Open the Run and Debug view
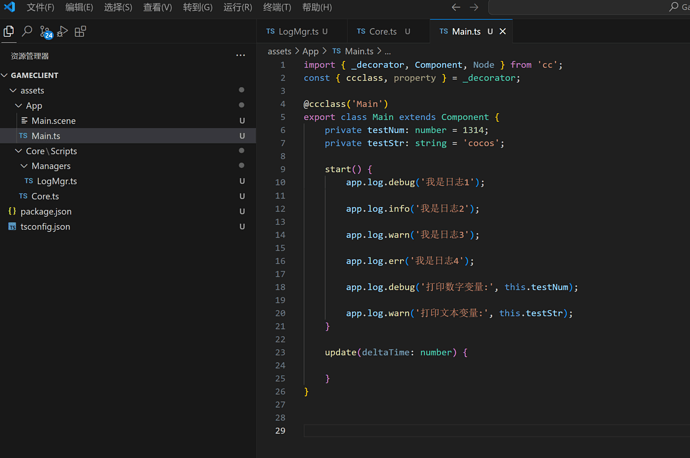 tap(63, 32)
